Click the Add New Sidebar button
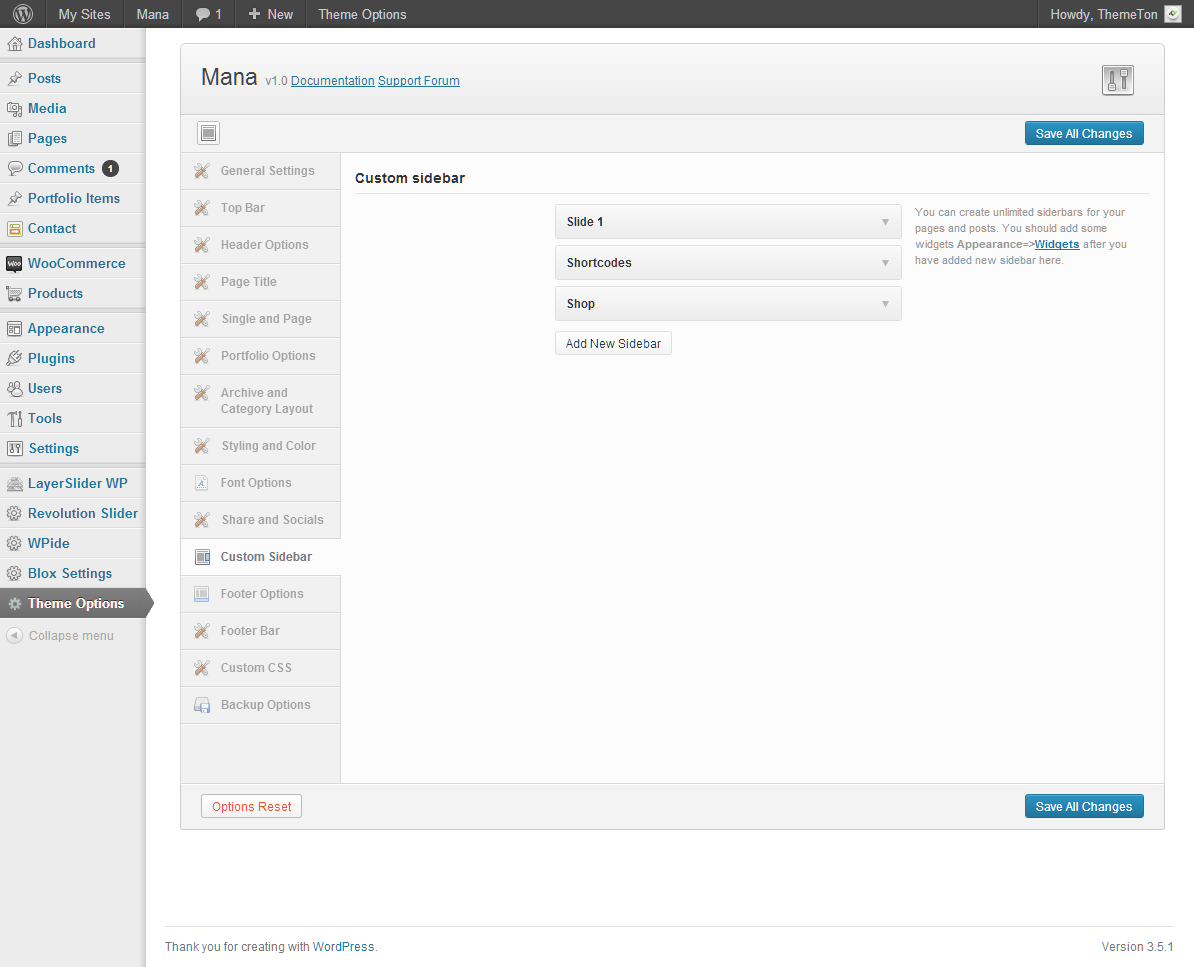1194x967 pixels. coord(613,344)
